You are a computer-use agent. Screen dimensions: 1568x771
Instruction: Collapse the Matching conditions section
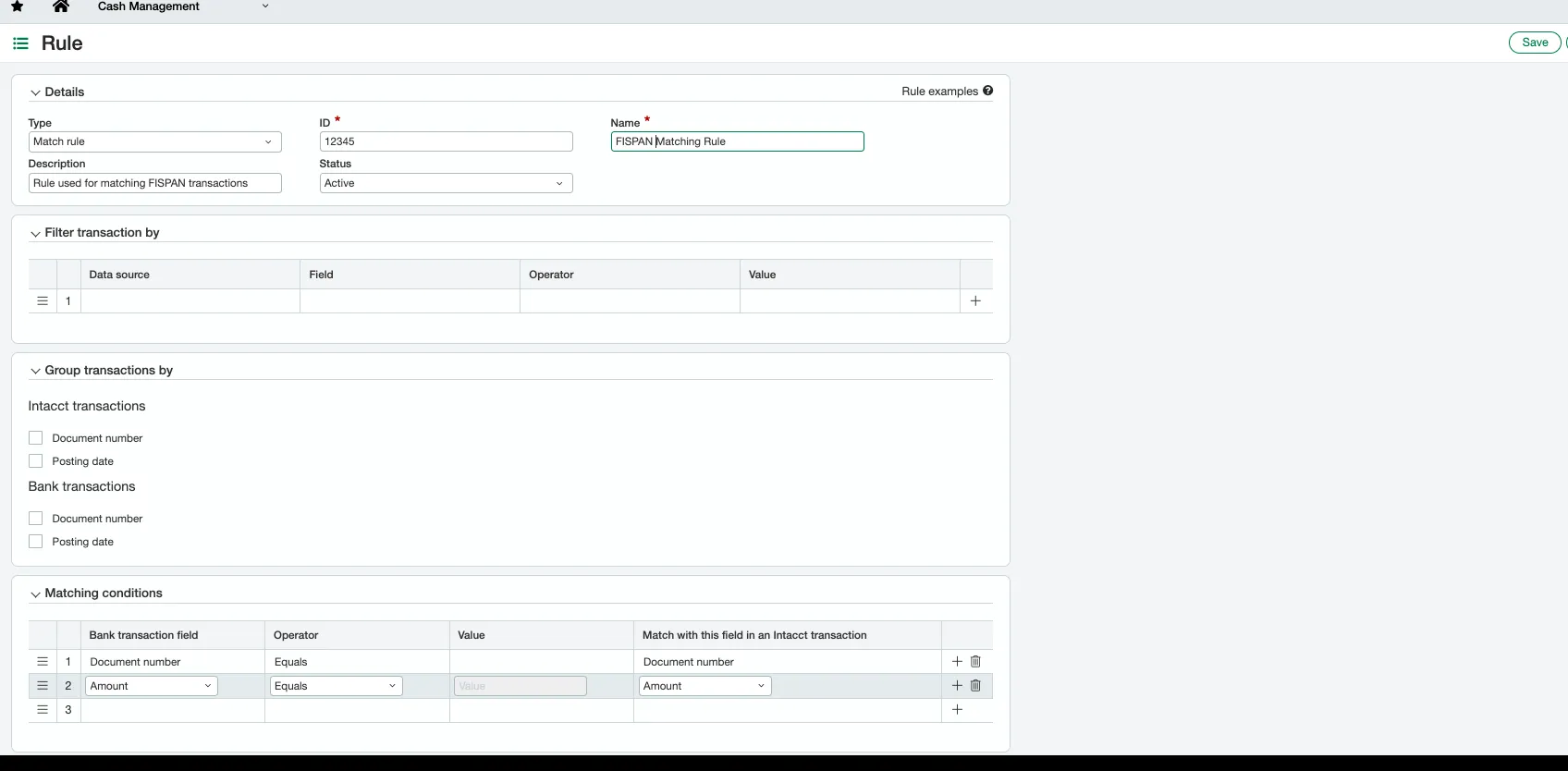click(35, 594)
